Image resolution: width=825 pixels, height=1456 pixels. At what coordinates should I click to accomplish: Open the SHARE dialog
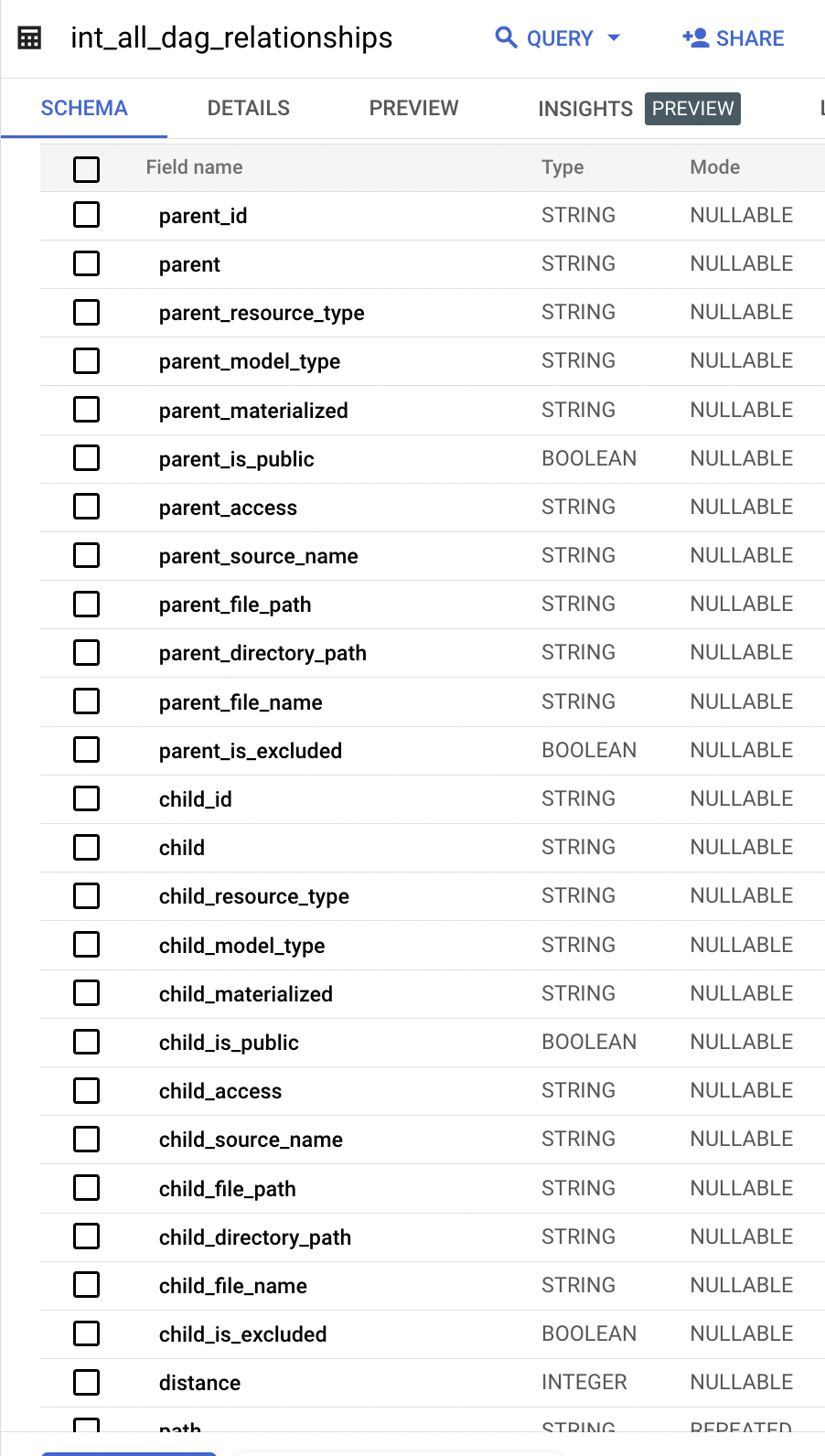click(734, 38)
